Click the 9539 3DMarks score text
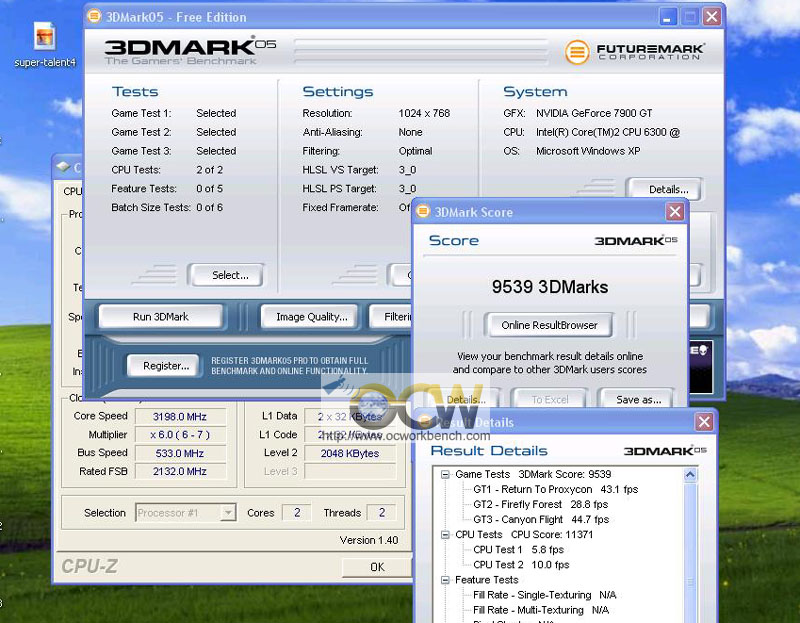This screenshot has width=800, height=623. 550,287
